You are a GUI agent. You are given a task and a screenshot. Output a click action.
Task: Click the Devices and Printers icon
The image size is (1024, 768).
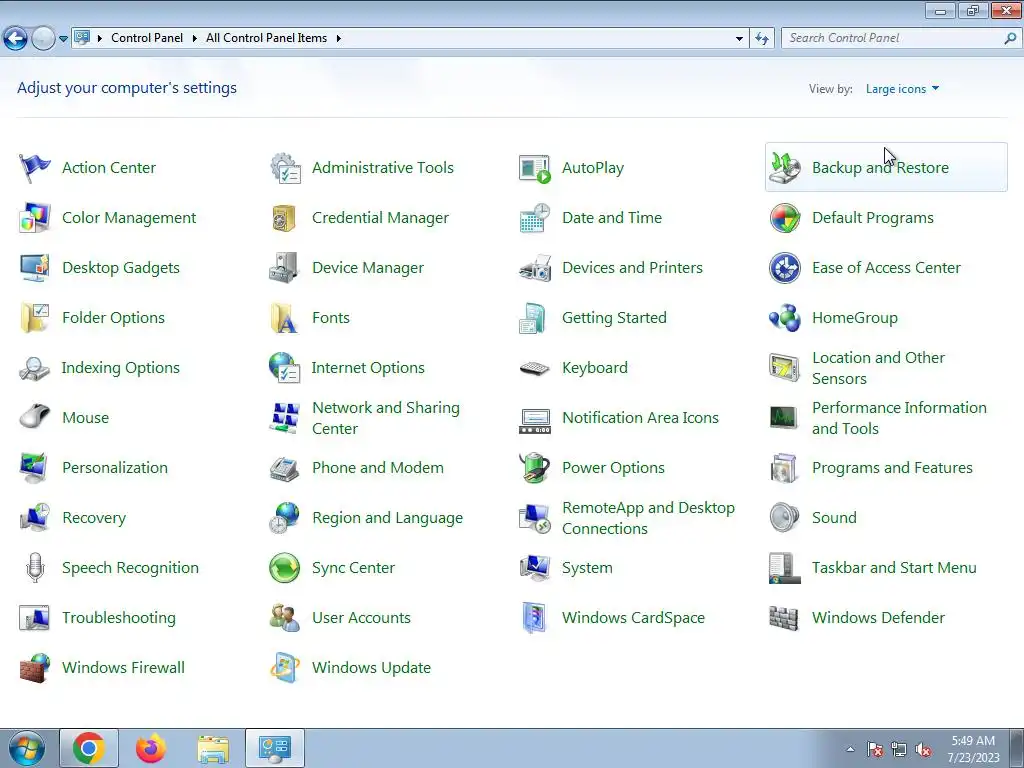[535, 268]
